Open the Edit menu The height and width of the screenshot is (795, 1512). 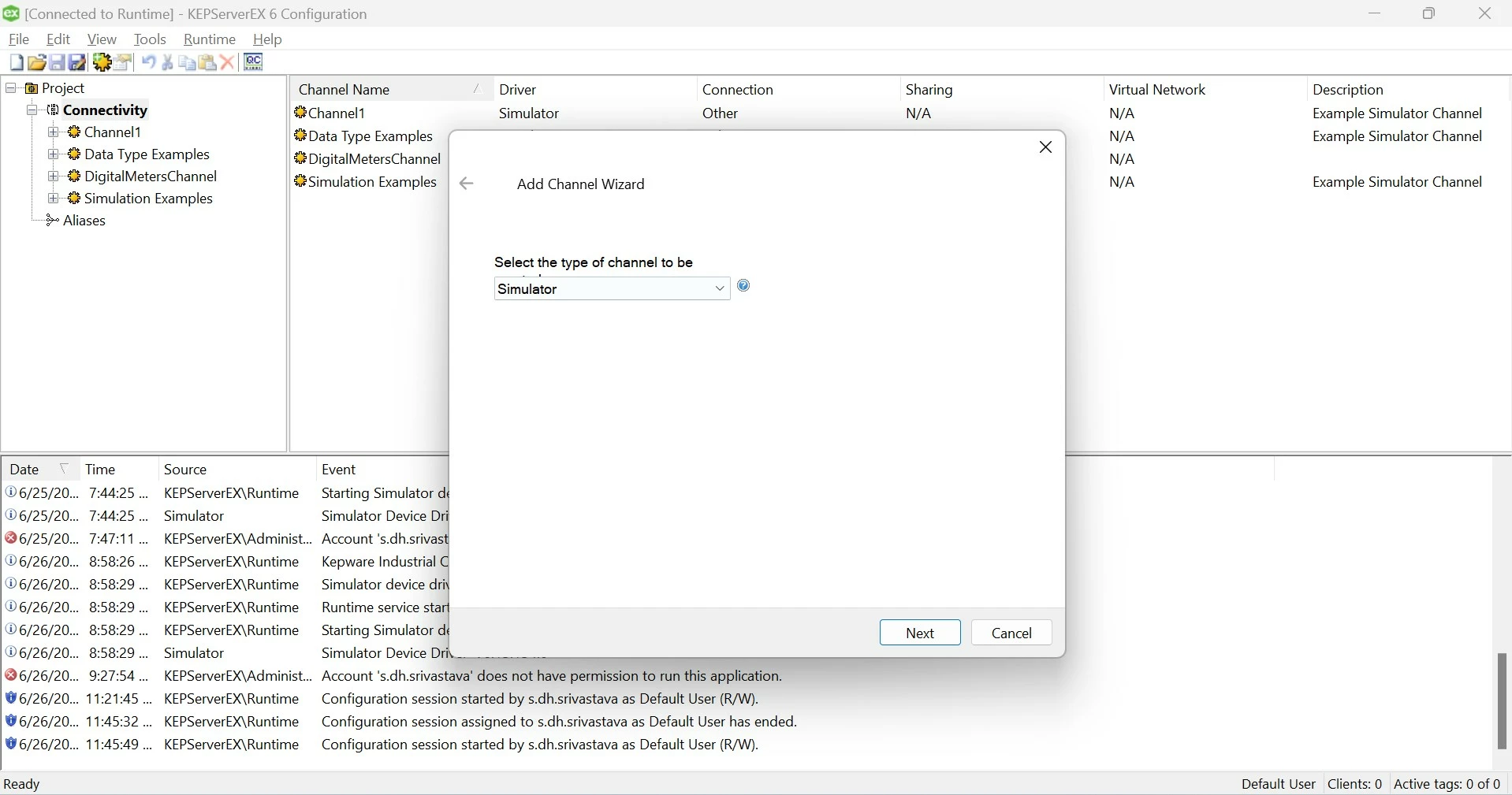(58, 39)
